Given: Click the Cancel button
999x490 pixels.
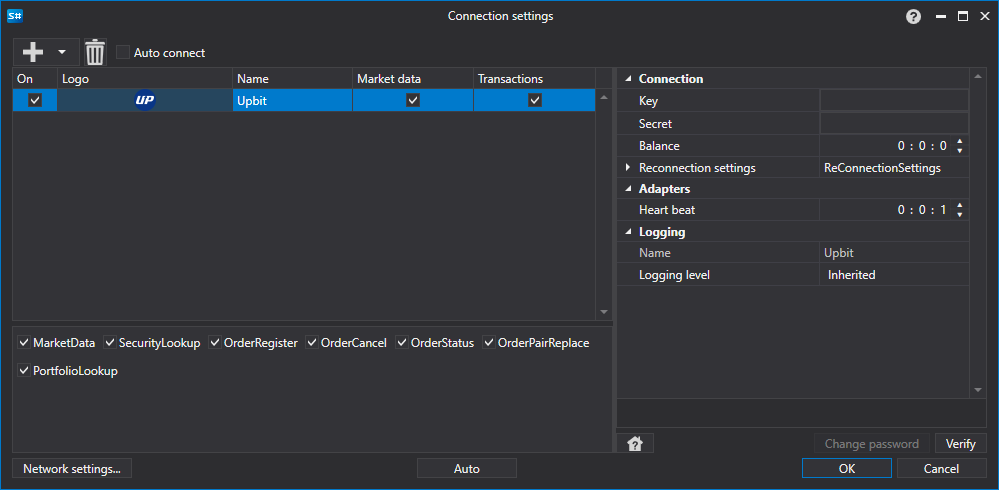Looking at the screenshot, I should (x=941, y=469).
